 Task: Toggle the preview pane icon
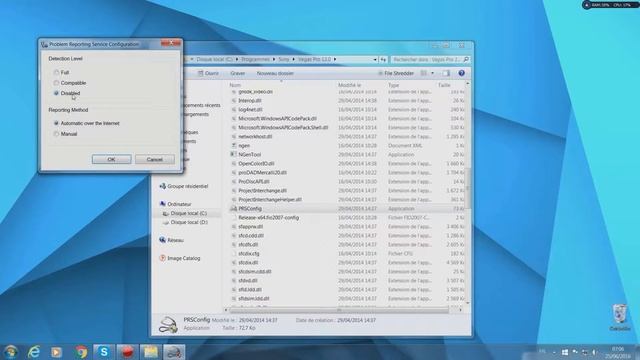pyautogui.click(x=446, y=73)
